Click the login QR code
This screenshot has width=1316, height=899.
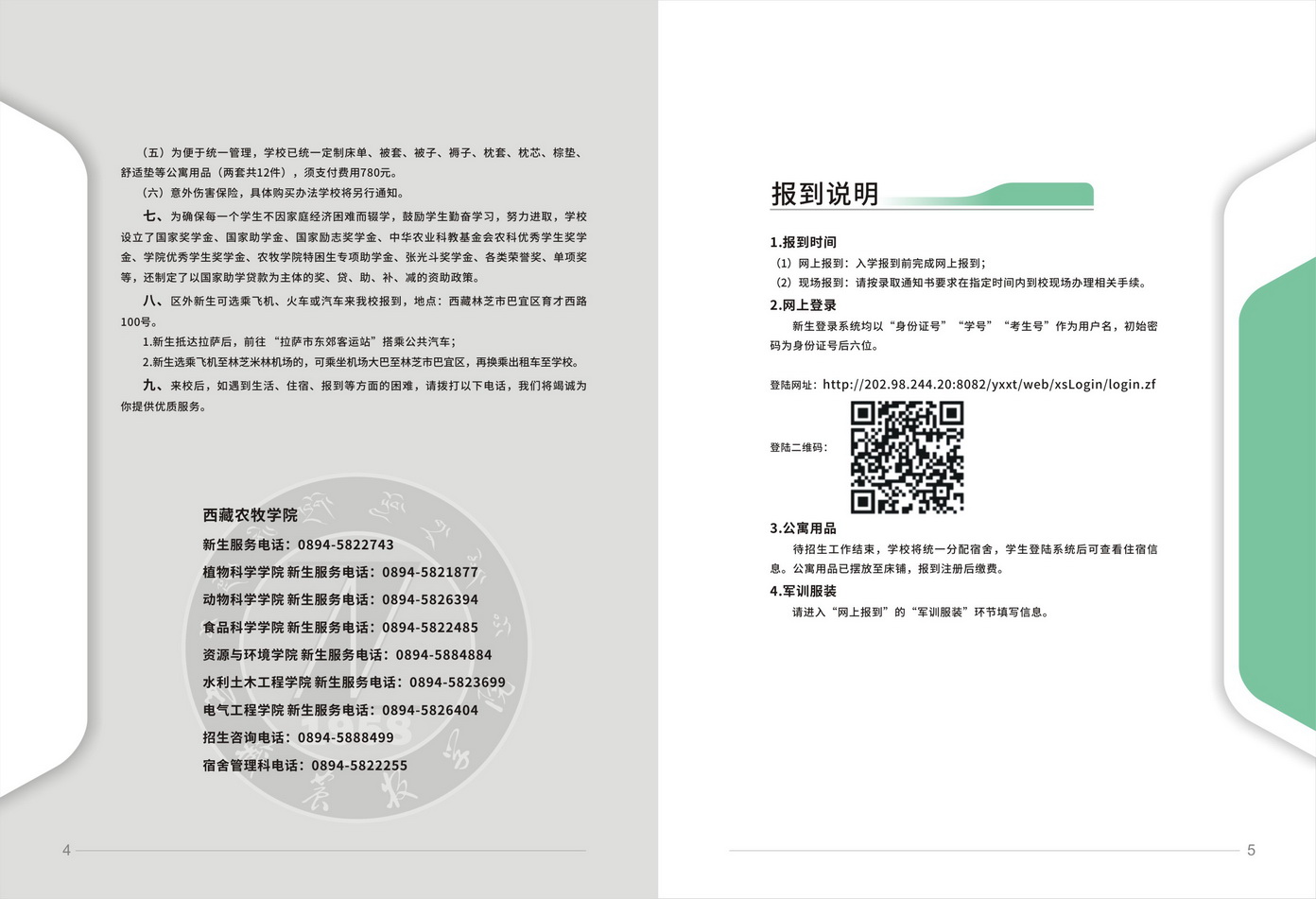coord(906,457)
